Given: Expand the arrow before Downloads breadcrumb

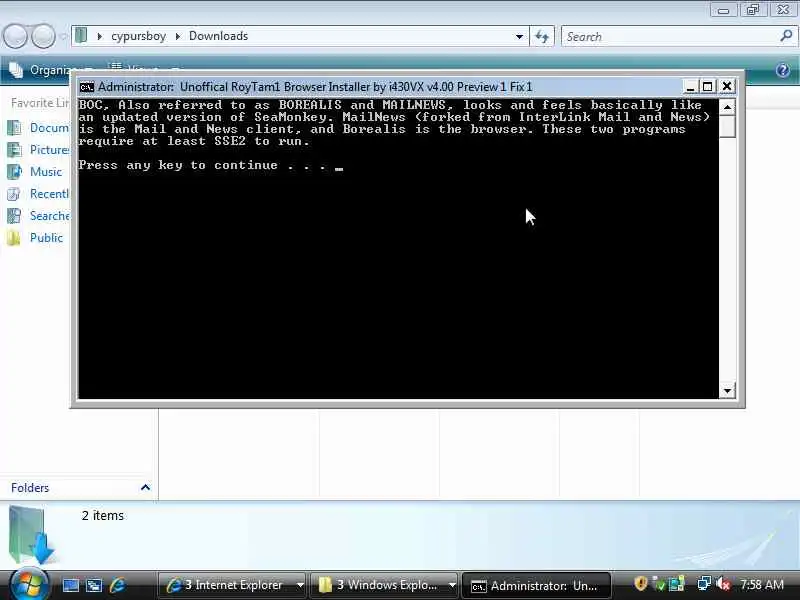Looking at the screenshot, I should 178,36.
